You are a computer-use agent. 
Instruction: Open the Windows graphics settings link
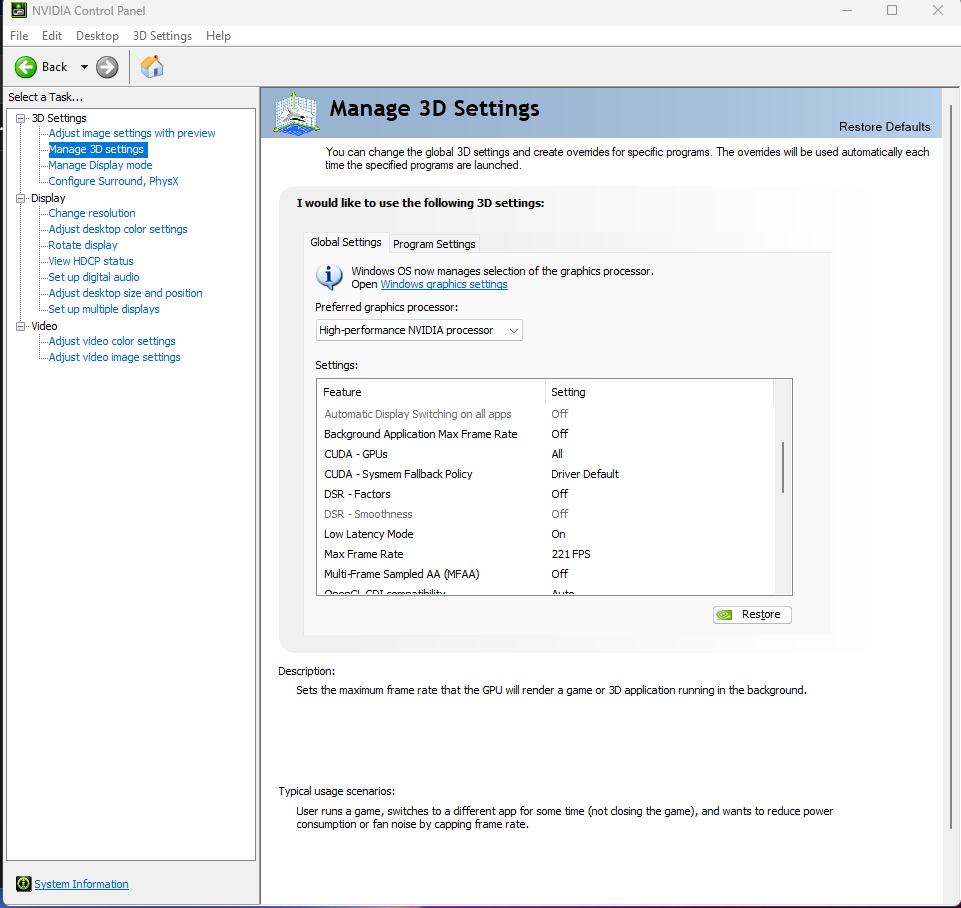(444, 284)
